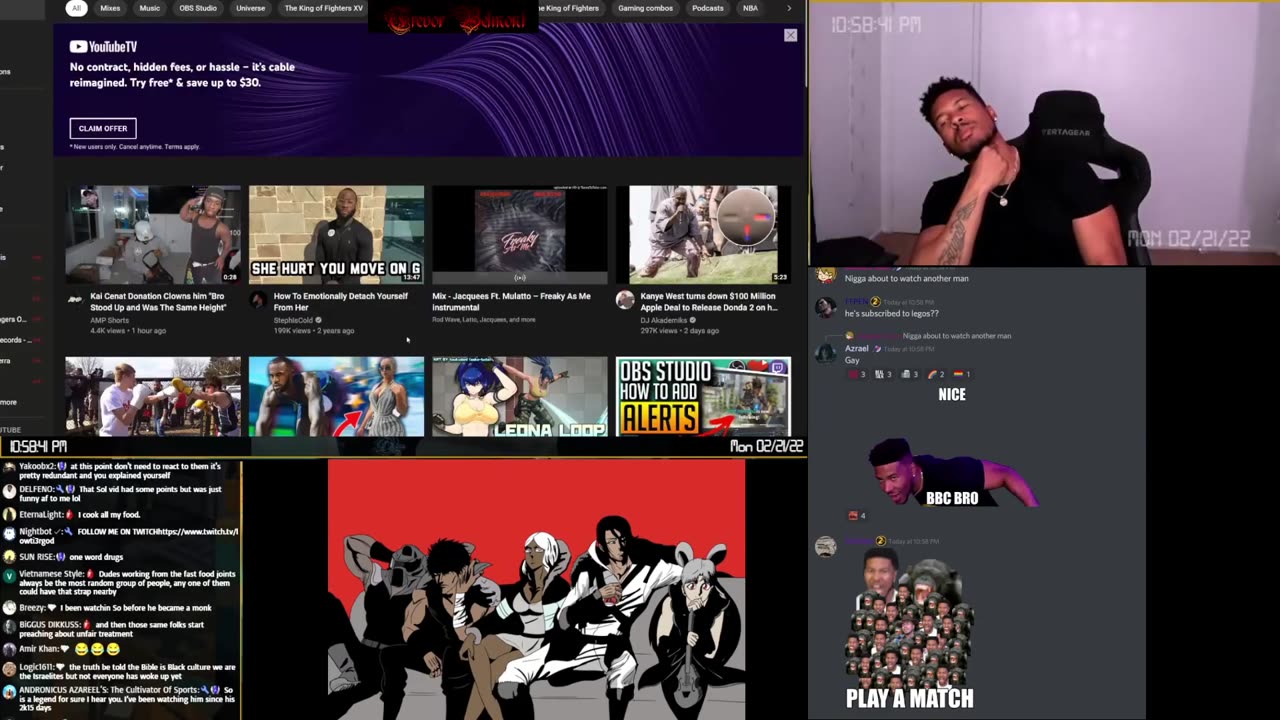Toggle the second reaction with count 3

click(x=884, y=374)
